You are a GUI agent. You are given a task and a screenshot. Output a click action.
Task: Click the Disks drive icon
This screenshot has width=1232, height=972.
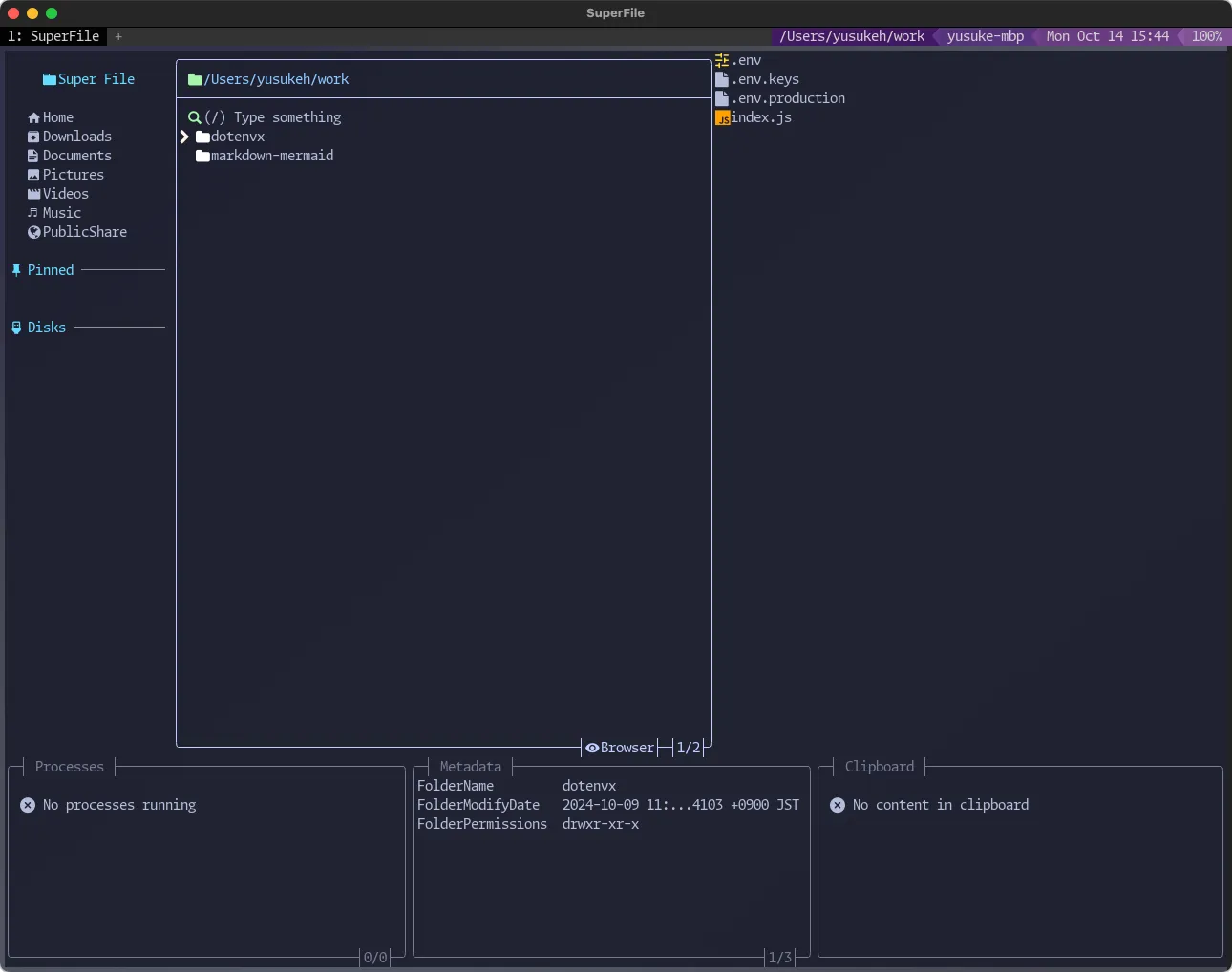pyautogui.click(x=16, y=328)
